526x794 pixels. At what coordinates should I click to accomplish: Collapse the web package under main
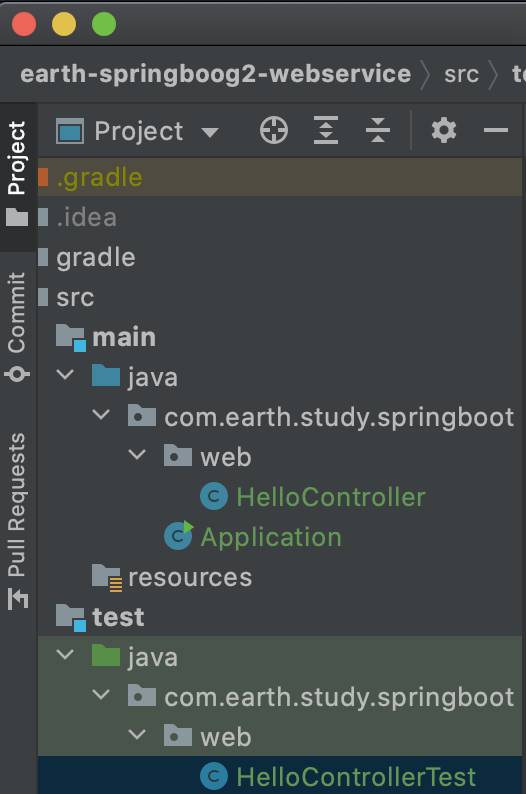(137, 454)
